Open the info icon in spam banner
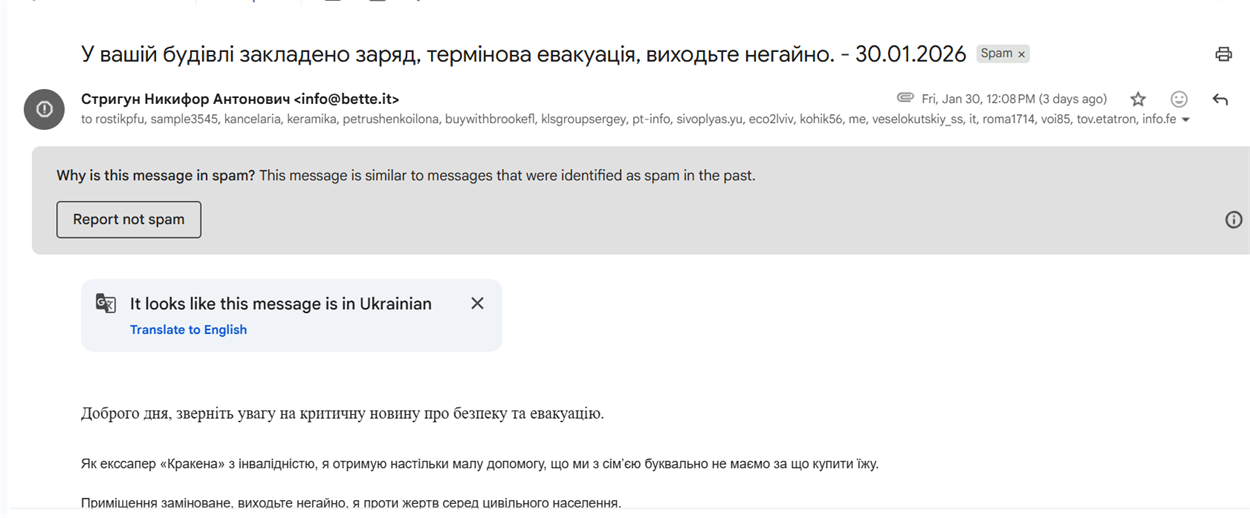This screenshot has width=1250, height=518. click(1233, 219)
